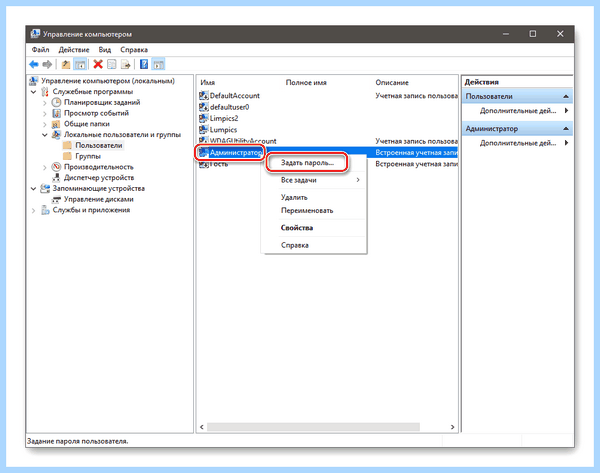Click the Диспетчер устройств icon
This screenshot has width=600, height=473.
[x=56, y=178]
